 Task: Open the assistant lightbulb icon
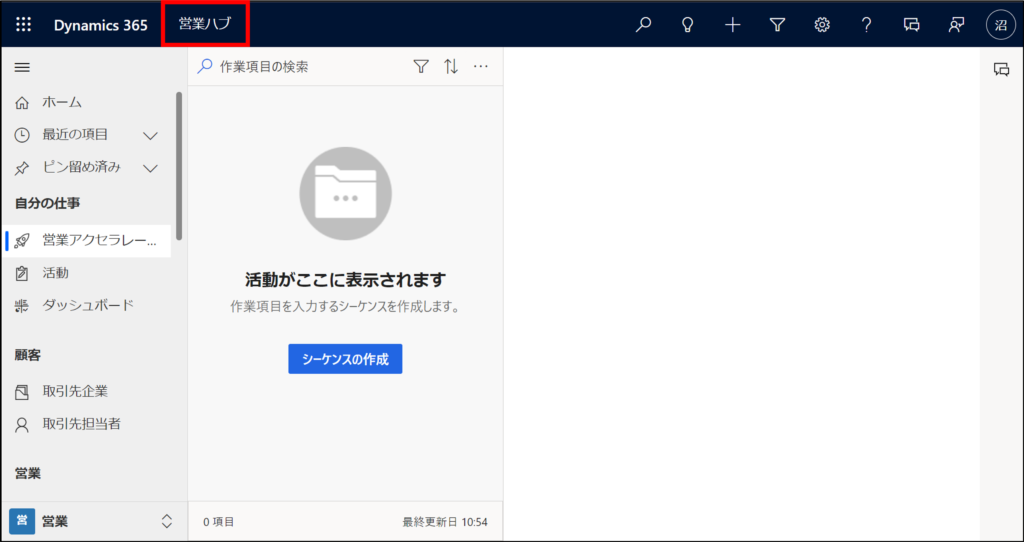click(687, 25)
